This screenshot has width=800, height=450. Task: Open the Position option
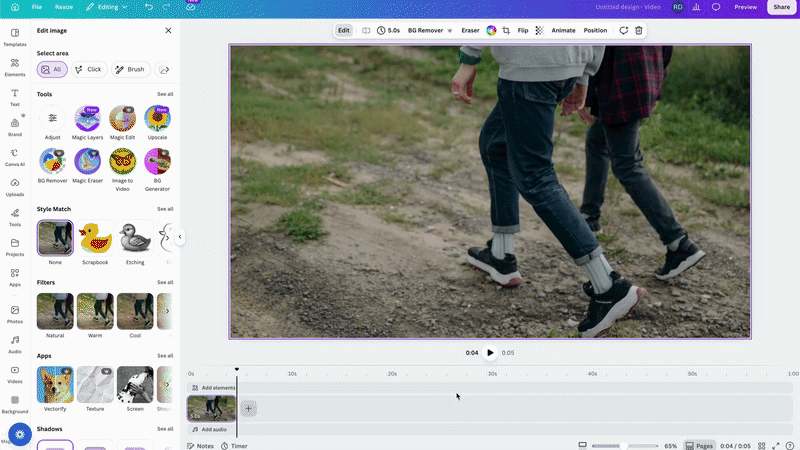coord(595,31)
